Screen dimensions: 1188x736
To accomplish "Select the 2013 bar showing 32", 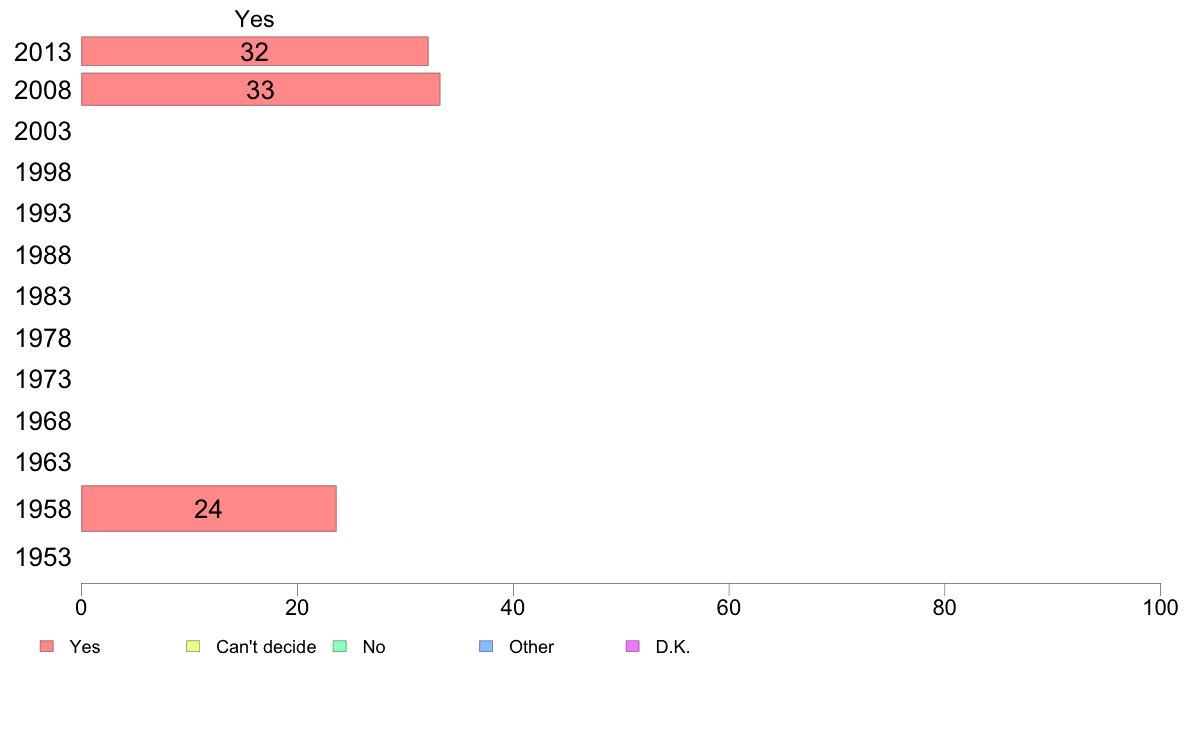I will [255, 51].
